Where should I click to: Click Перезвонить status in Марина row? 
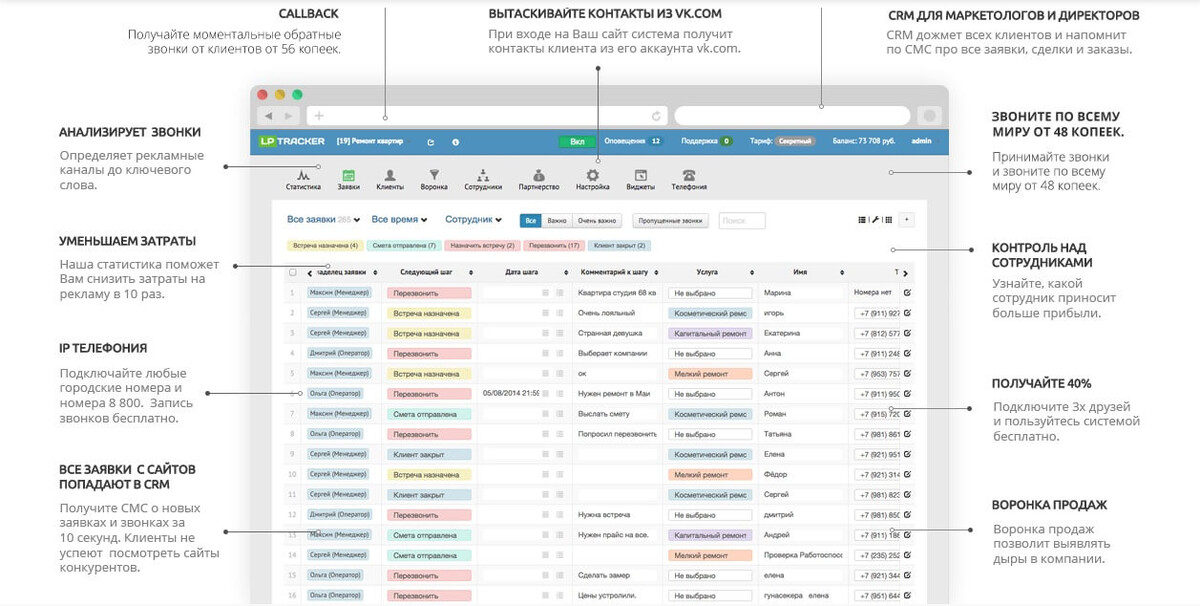[x=429, y=293]
